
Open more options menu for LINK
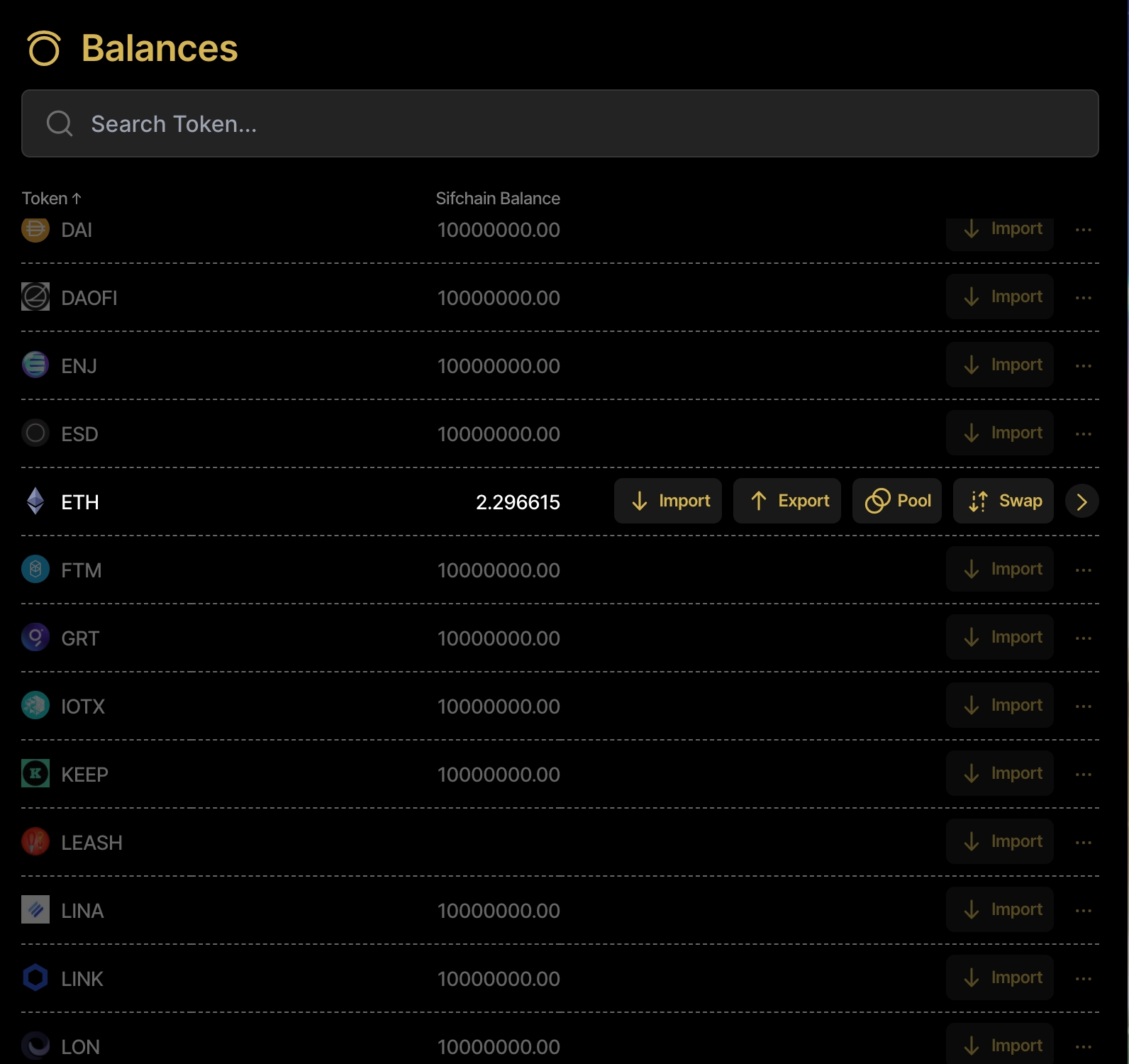coord(1083,979)
